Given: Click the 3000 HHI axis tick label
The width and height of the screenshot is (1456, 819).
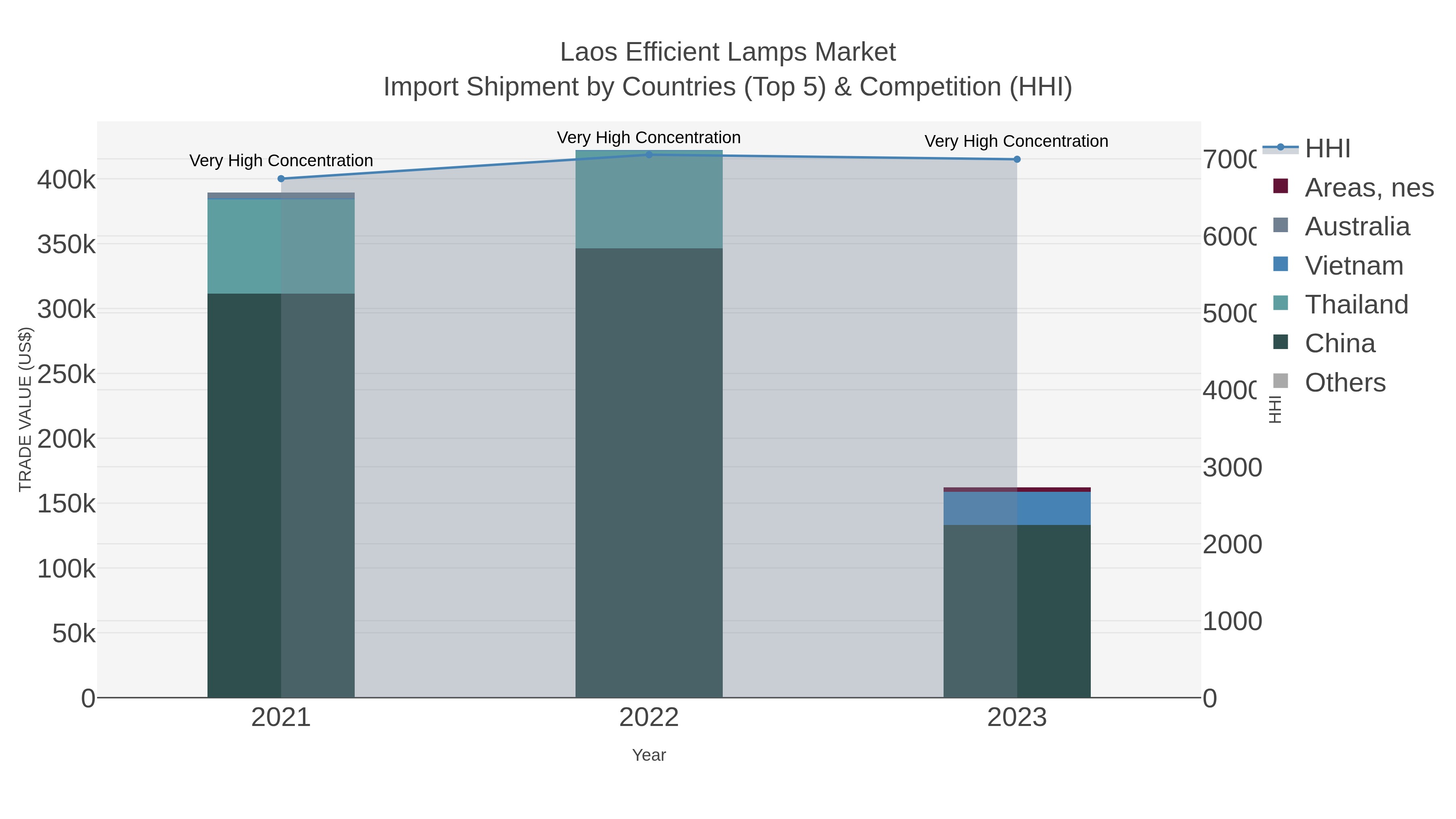Looking at the screenshot, I should (1232, 468).
